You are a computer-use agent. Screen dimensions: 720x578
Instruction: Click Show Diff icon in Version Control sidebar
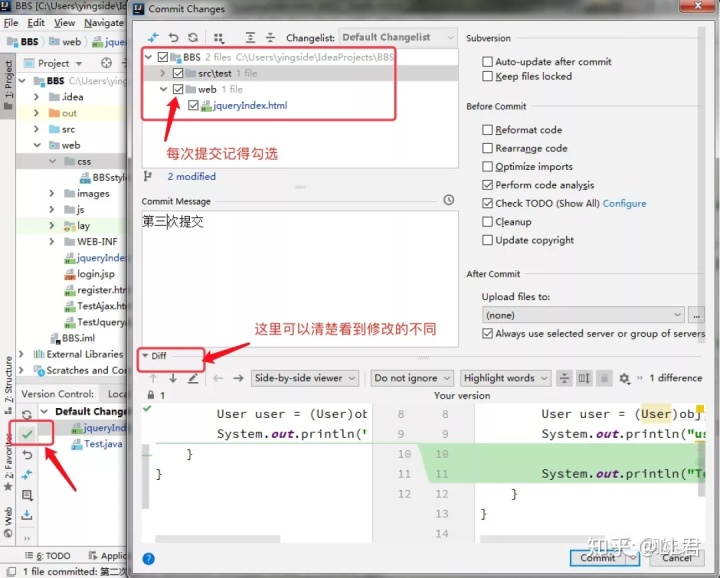click(27, 474)
